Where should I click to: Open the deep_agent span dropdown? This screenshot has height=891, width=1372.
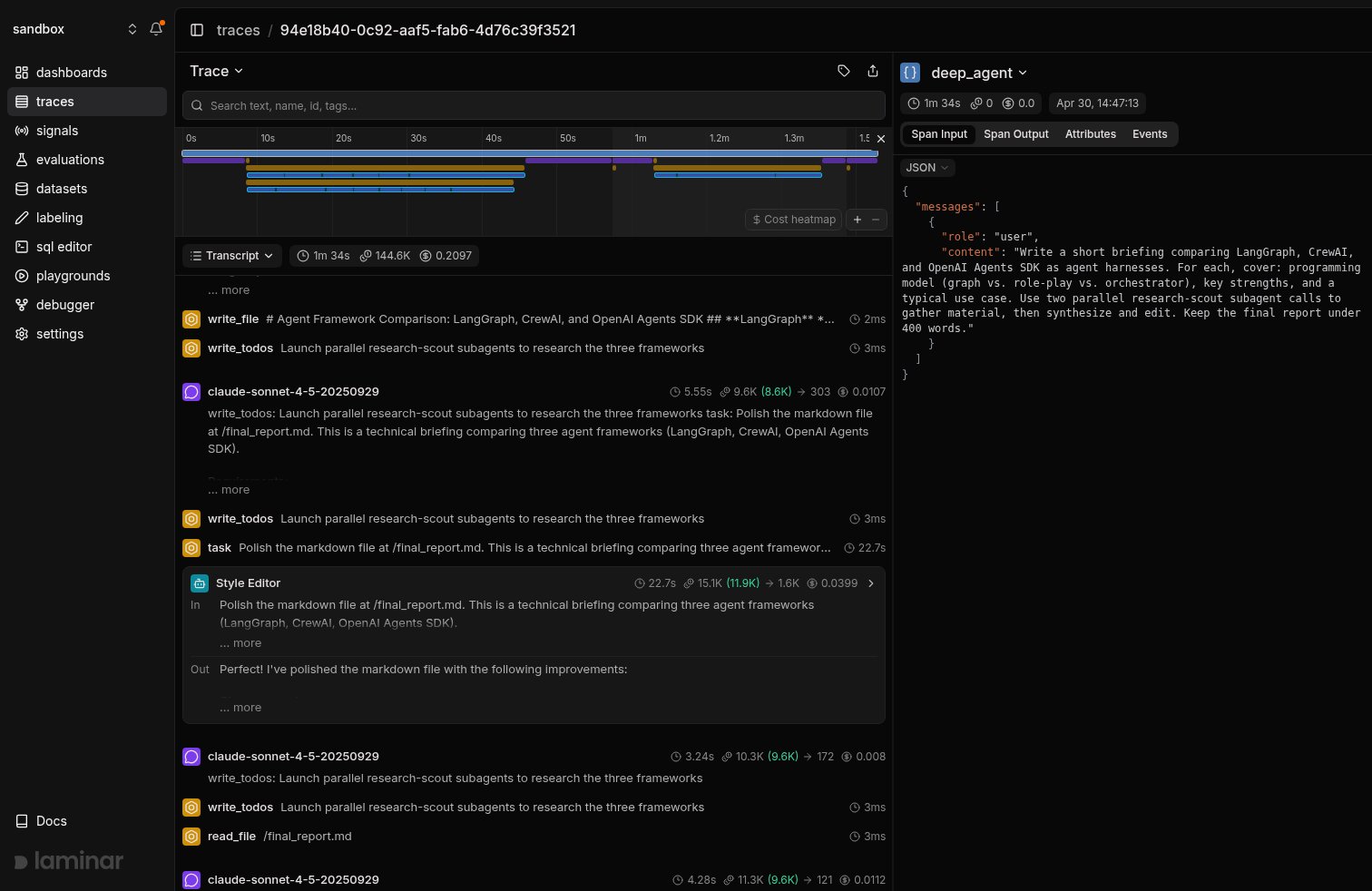pyautogui.click(x=979, y=73)
